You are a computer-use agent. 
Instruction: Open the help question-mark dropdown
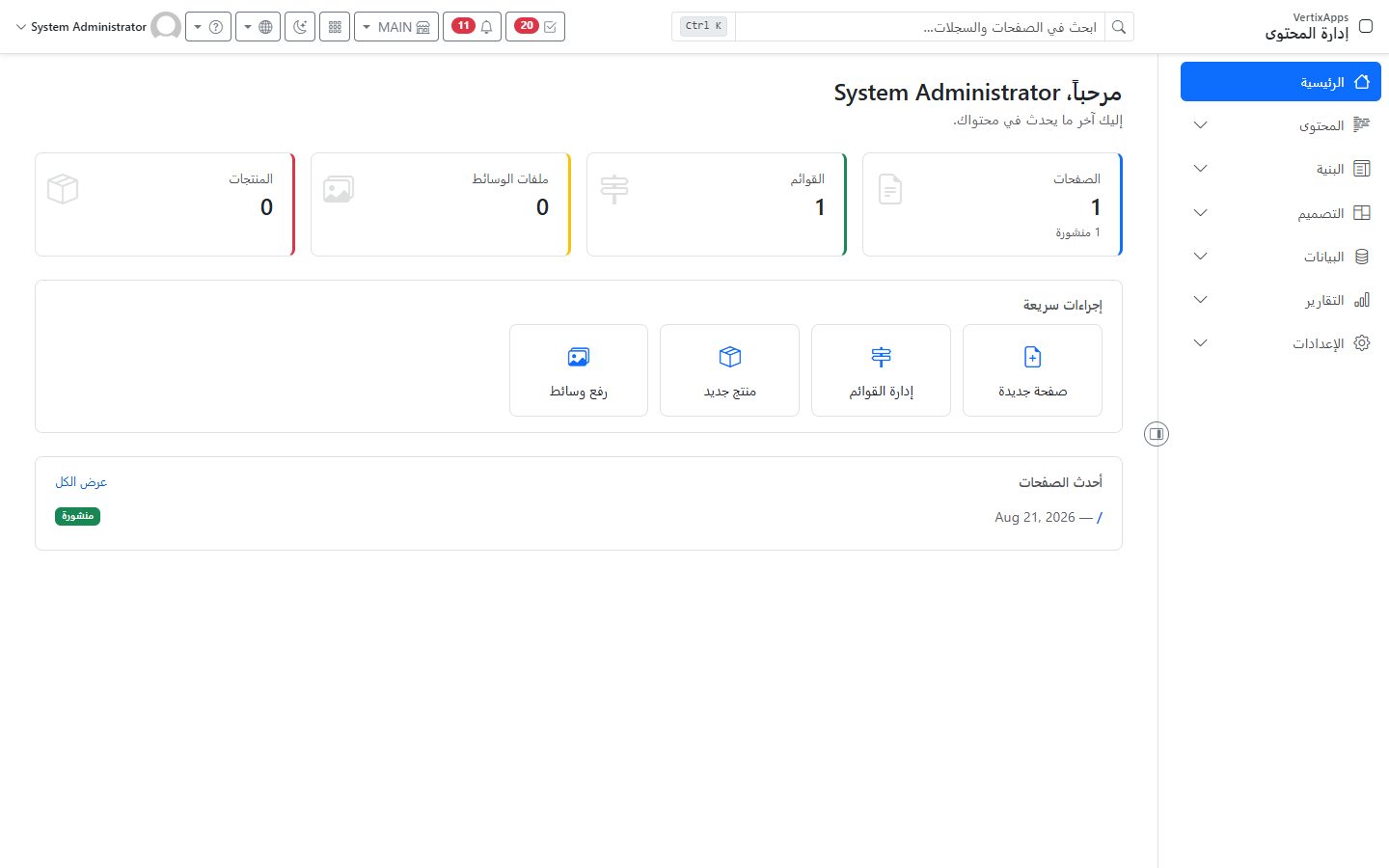click(208, 27)
